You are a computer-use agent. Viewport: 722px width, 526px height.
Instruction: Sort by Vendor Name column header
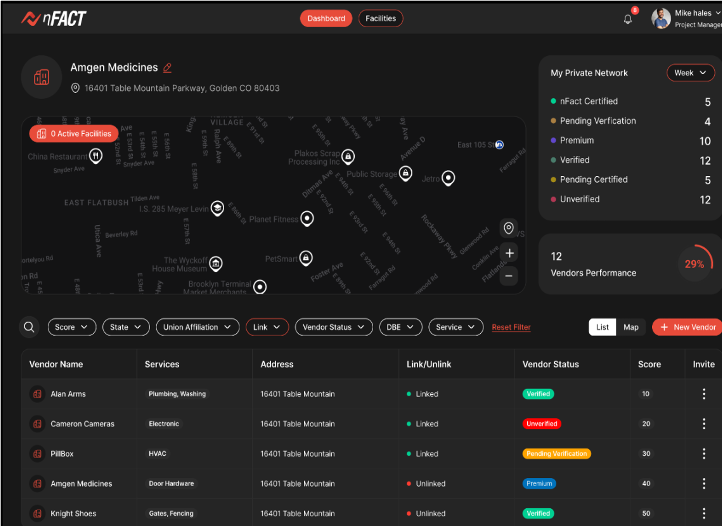tap(56, 364)
